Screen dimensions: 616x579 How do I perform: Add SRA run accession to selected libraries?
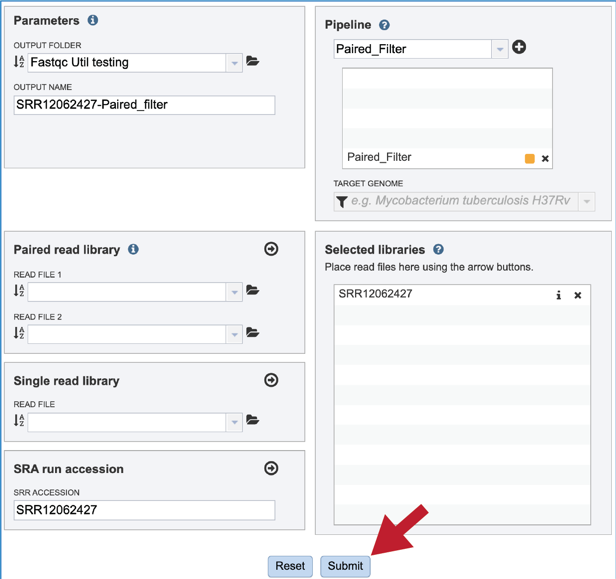click(271, 468)
